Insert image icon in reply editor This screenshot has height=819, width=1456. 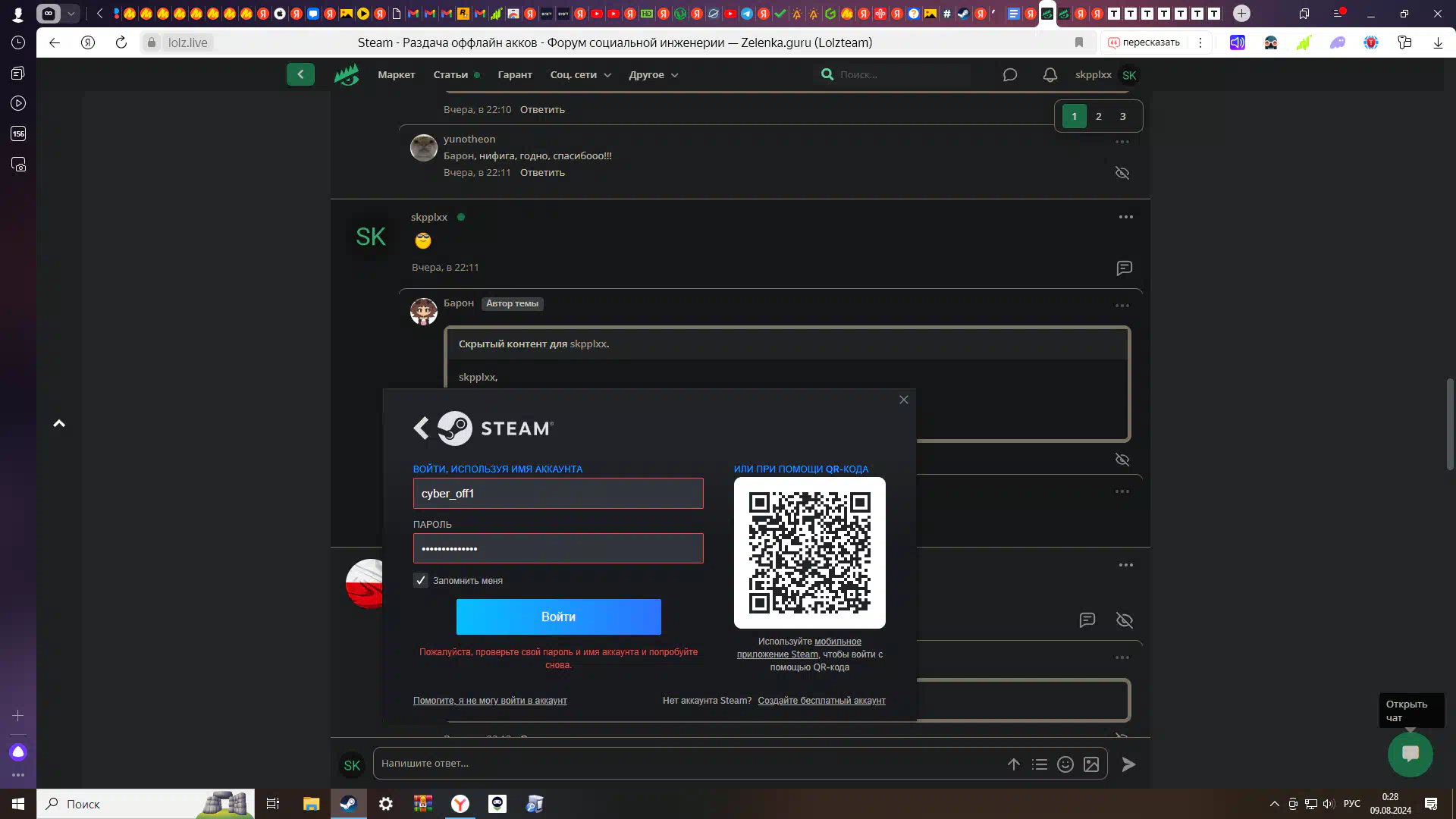(x=1091, y=764)
